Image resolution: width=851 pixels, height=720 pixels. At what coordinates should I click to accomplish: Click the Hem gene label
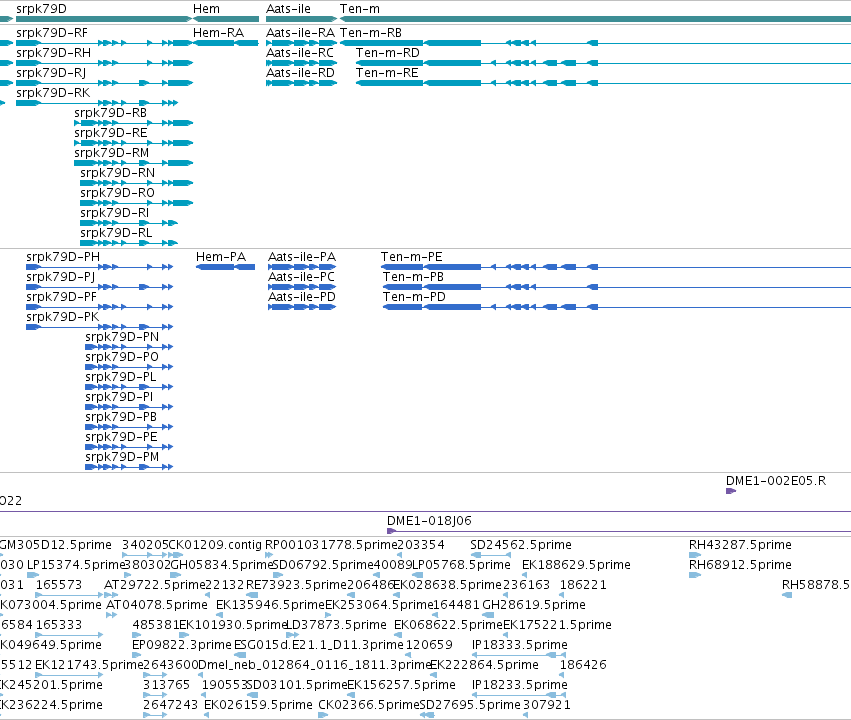[206, 9]
